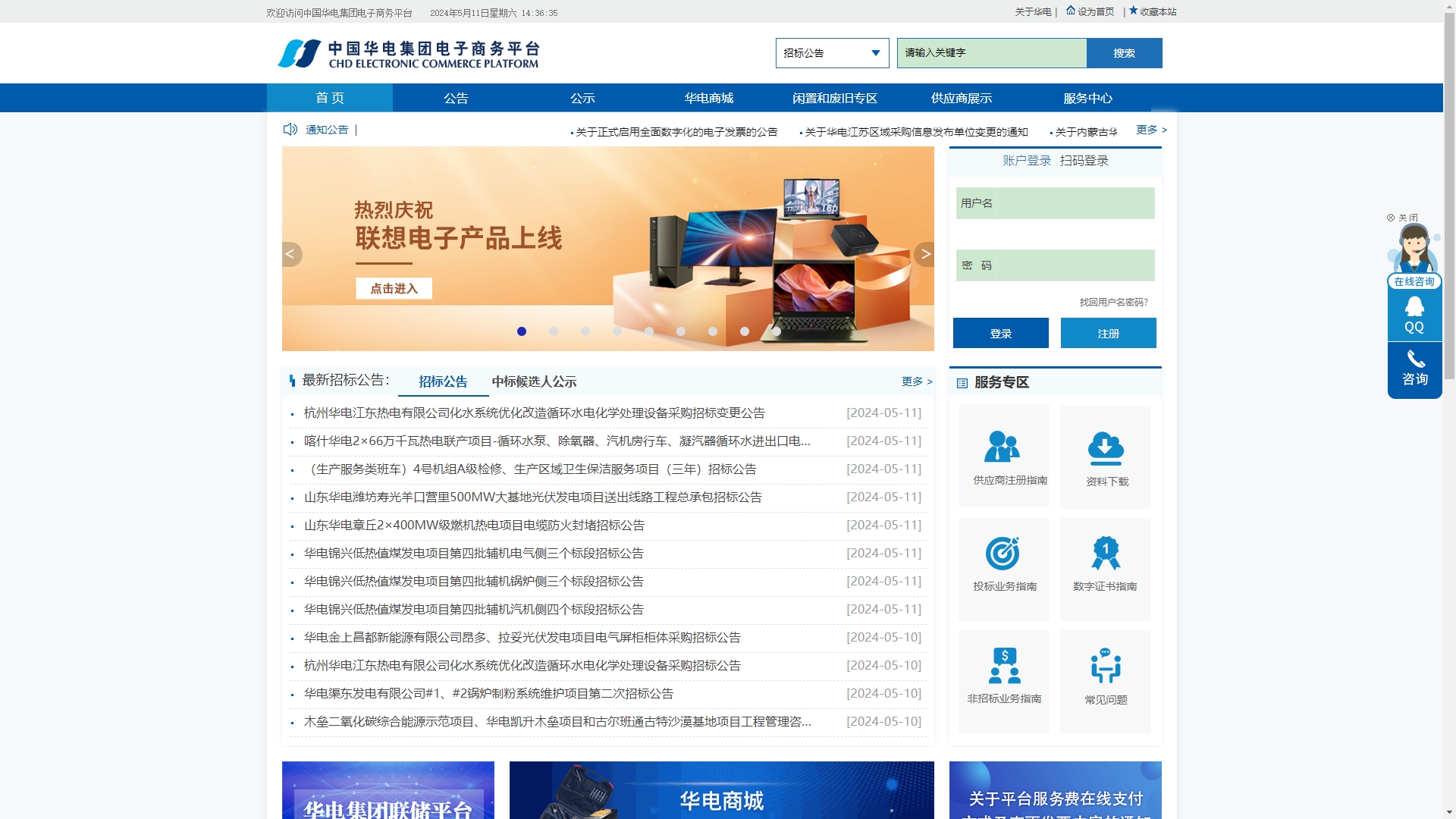Open the 常见问题 FAQ icon
Screen dimensions: 1456x819
click(x=1106, y=666)
